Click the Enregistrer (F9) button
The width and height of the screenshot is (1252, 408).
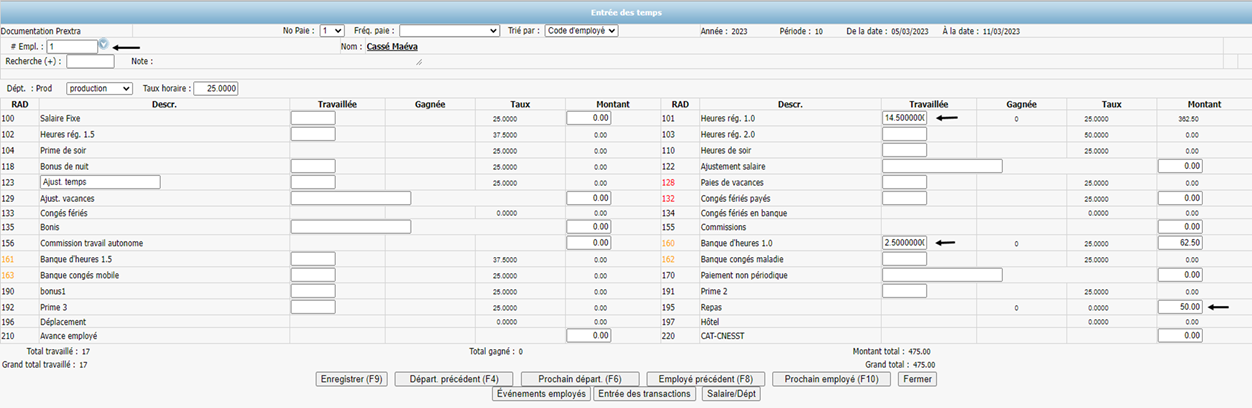coord(350,380)
